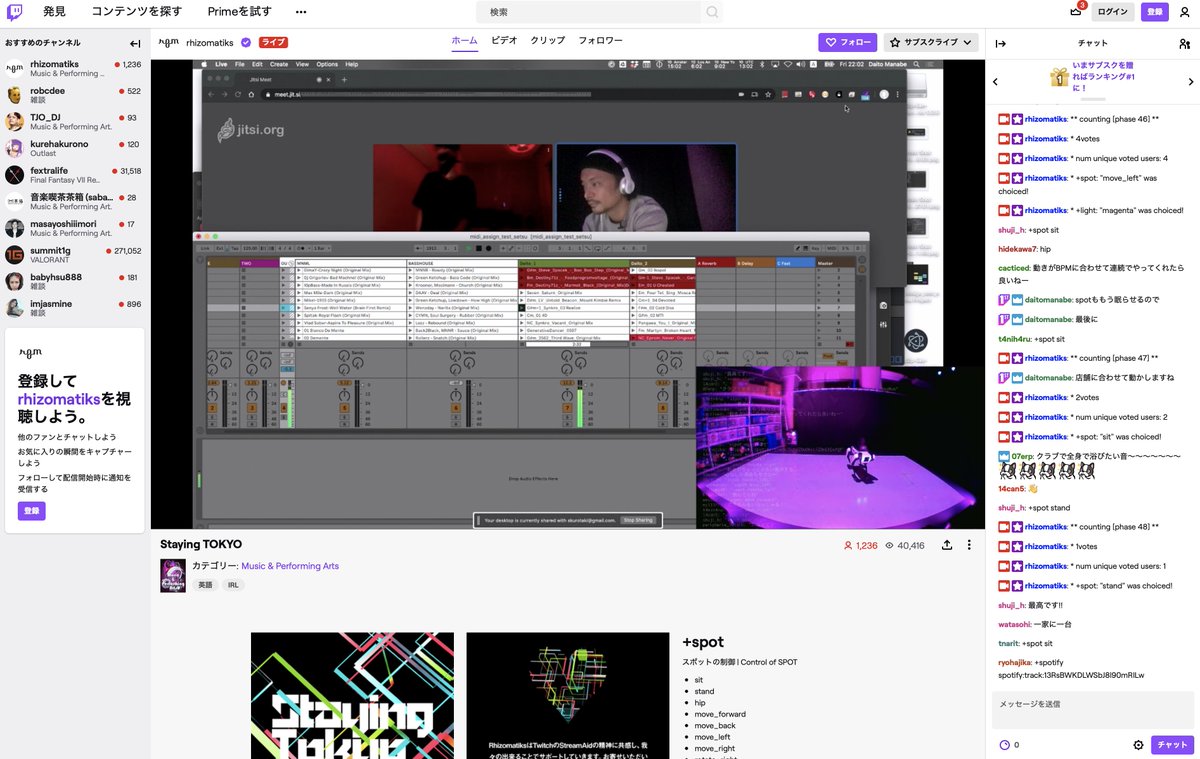1200x759 pixels.
Task: Send message with チャット button
Action: 1172,745
